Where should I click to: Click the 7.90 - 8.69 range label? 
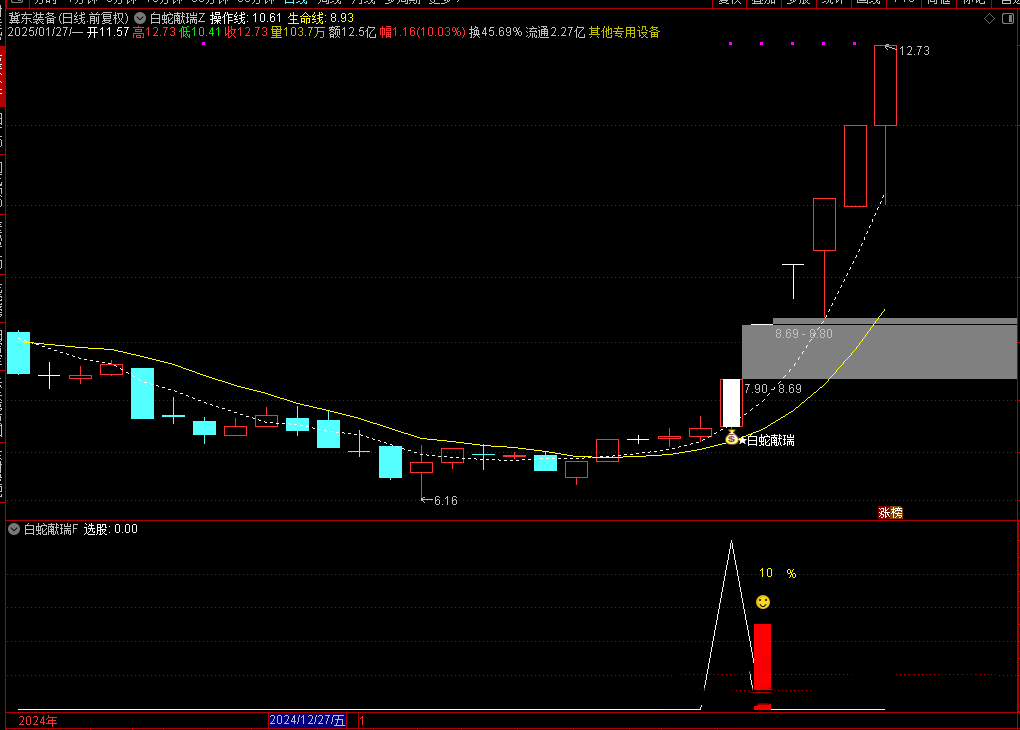[x=773, y=389]
